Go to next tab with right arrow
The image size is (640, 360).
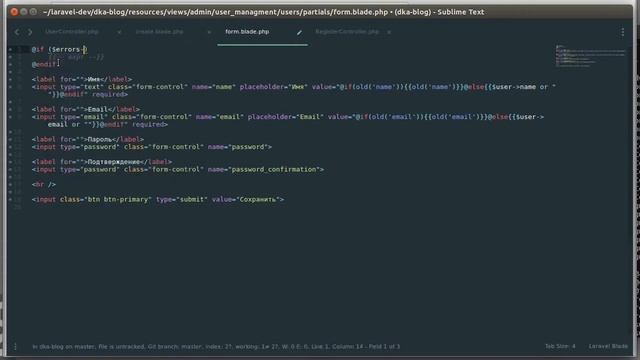coord(30,32)
